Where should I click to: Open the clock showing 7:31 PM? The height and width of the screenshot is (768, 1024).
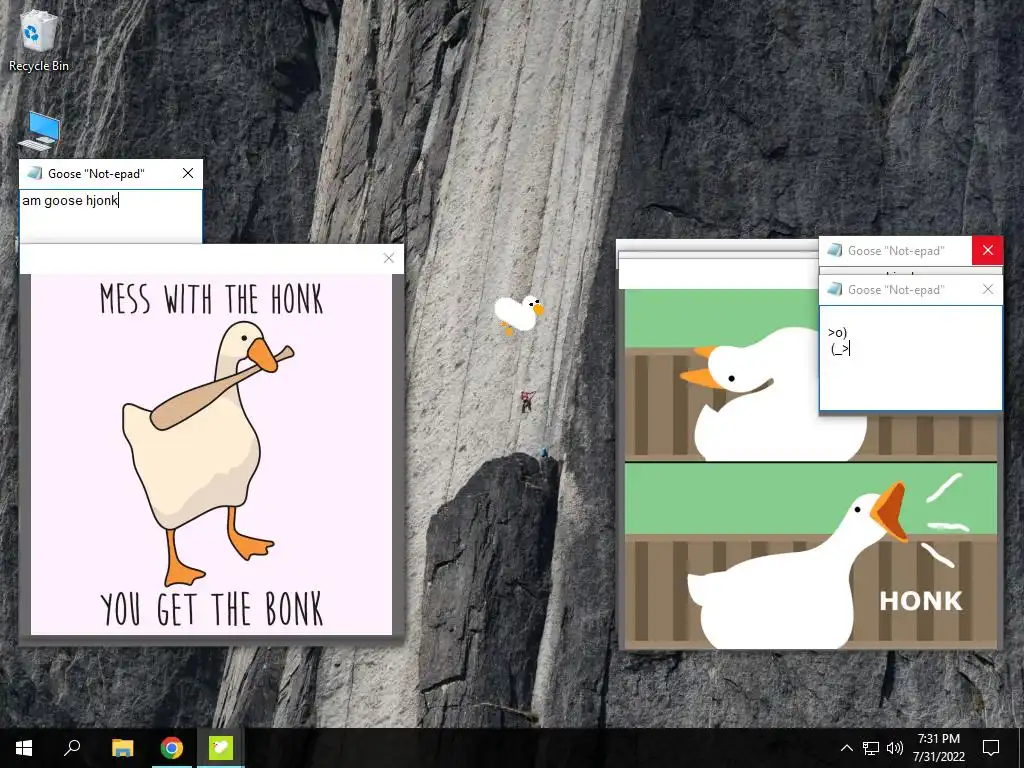939,748
